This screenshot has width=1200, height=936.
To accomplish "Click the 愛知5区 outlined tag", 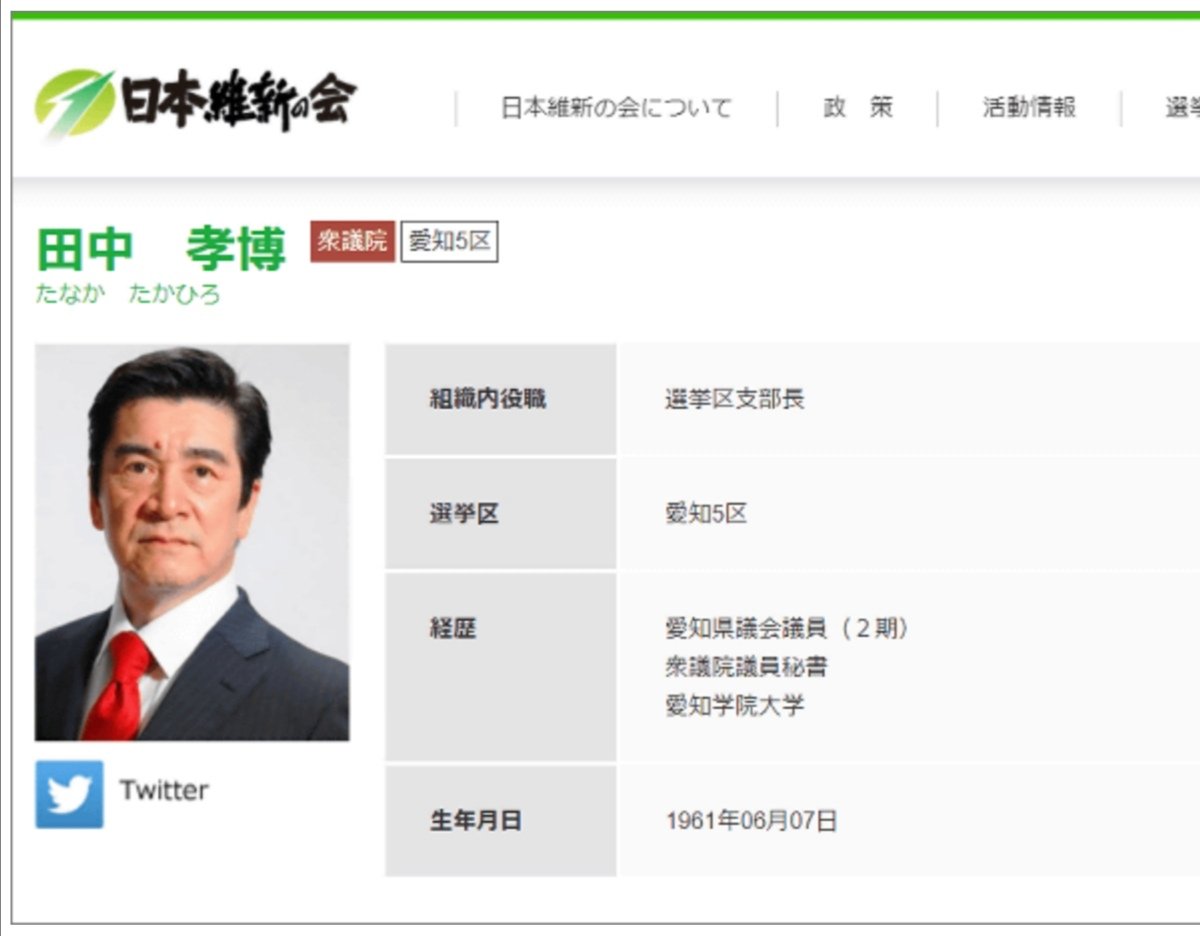I will tap(449, 241).
